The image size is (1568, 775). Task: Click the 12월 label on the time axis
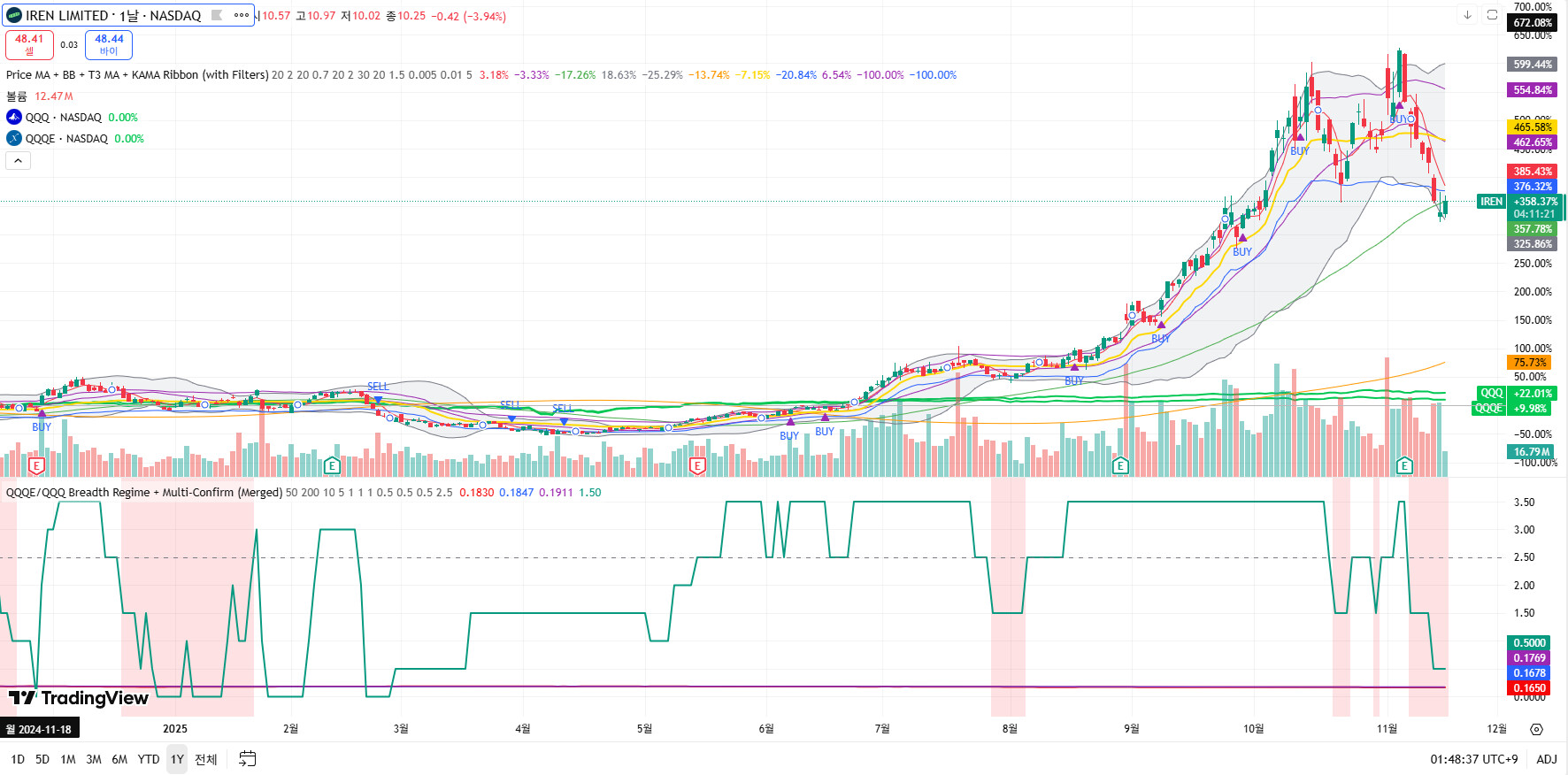point(1497,729)
